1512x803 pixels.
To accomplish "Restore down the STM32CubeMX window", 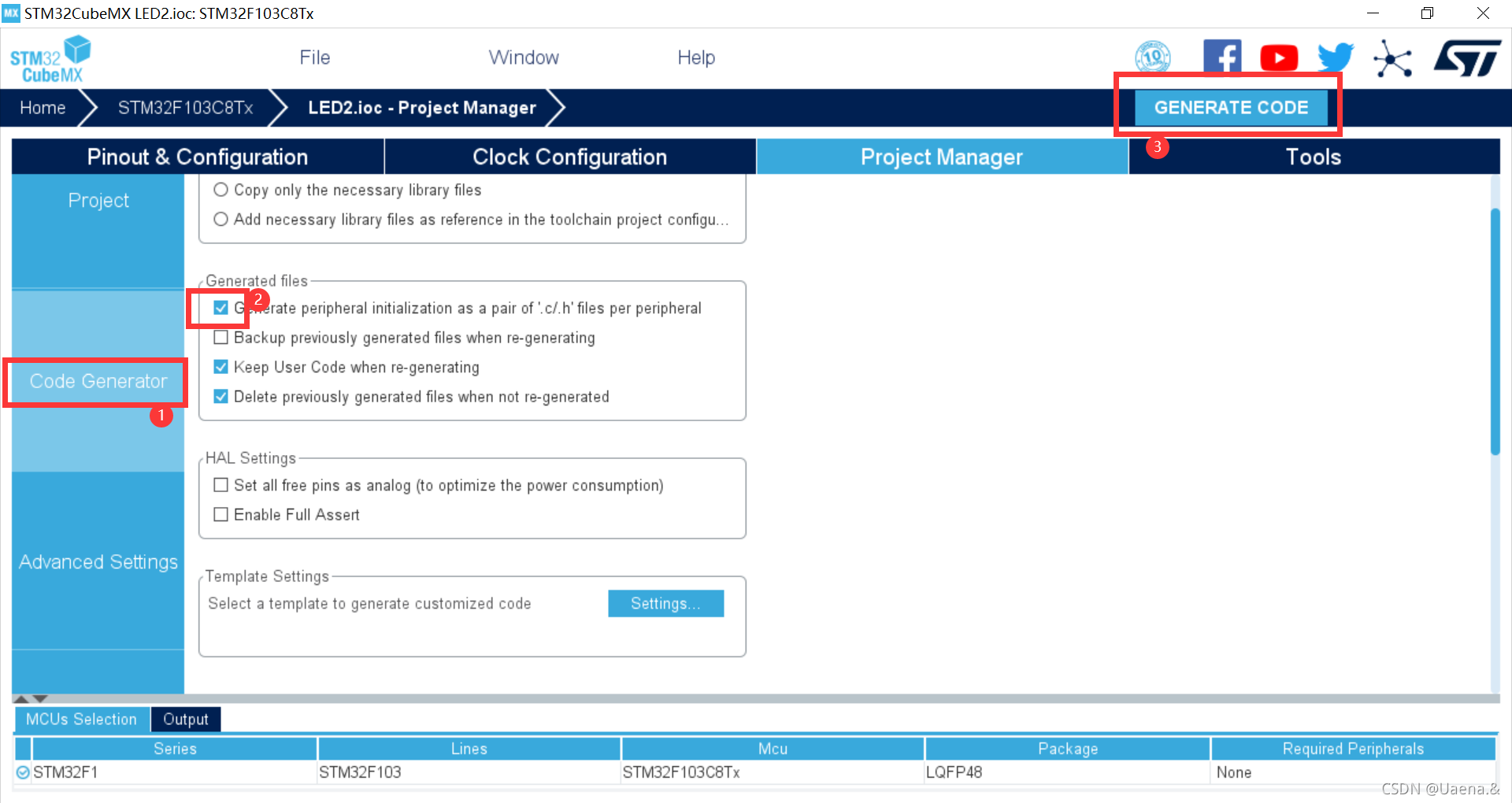I will click(x=1427, y=13).
